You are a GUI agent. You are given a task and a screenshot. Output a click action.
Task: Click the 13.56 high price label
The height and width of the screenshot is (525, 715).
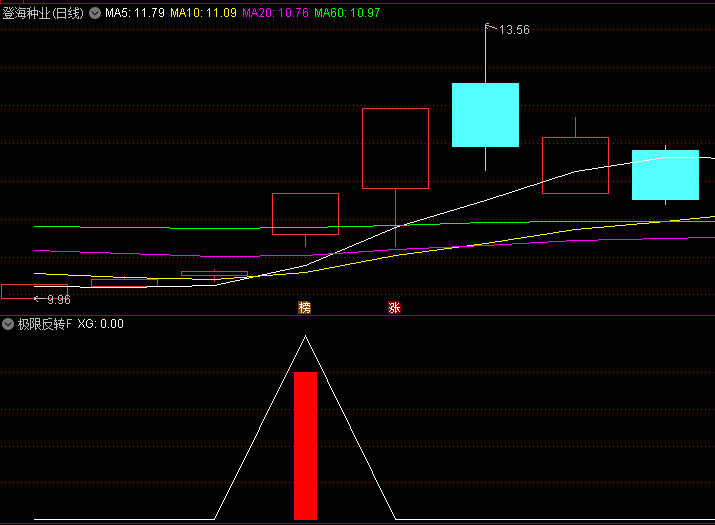514,30
